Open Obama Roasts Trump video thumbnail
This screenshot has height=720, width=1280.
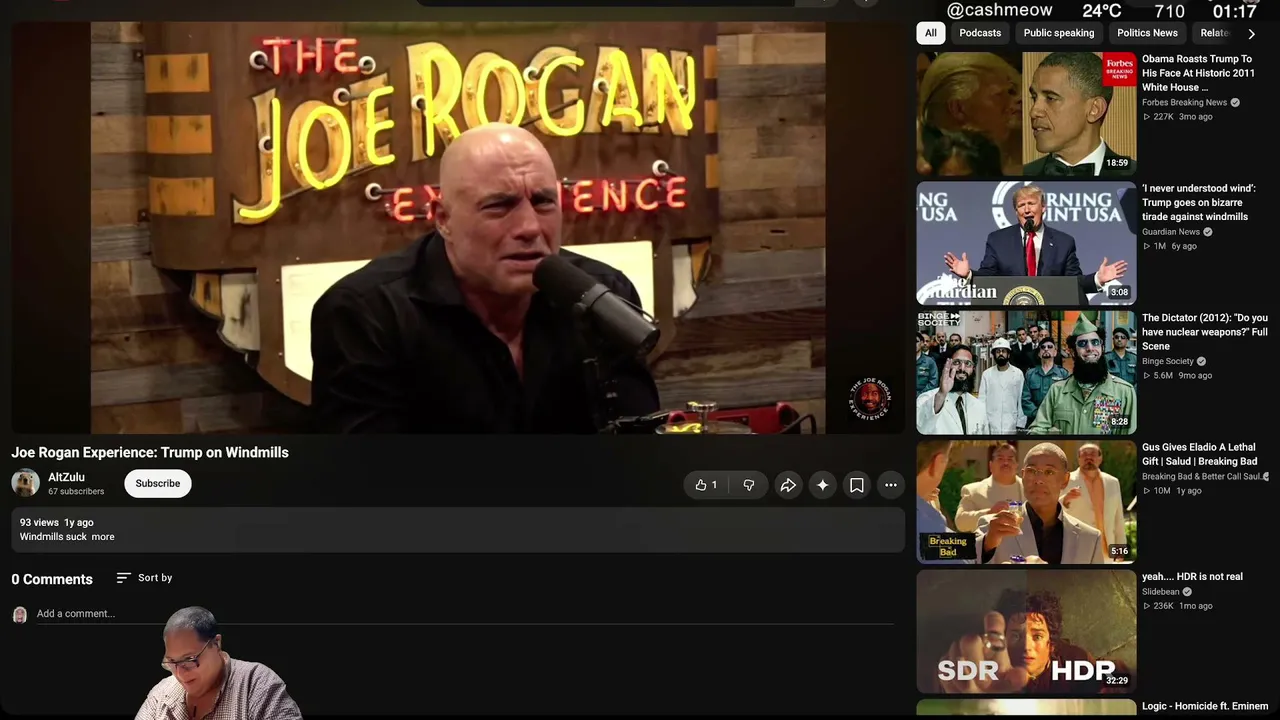pyautogui.click(x=1026, y=114)
